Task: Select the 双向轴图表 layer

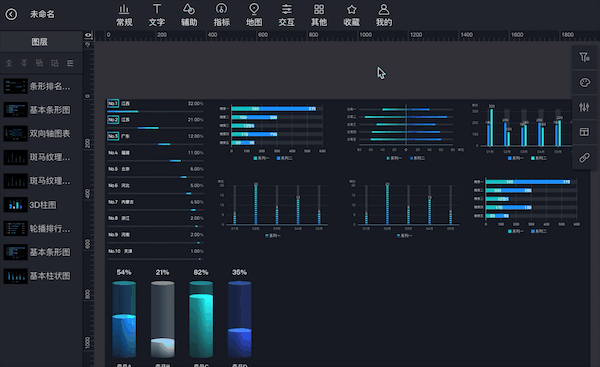Action: [x=41, y=134]
